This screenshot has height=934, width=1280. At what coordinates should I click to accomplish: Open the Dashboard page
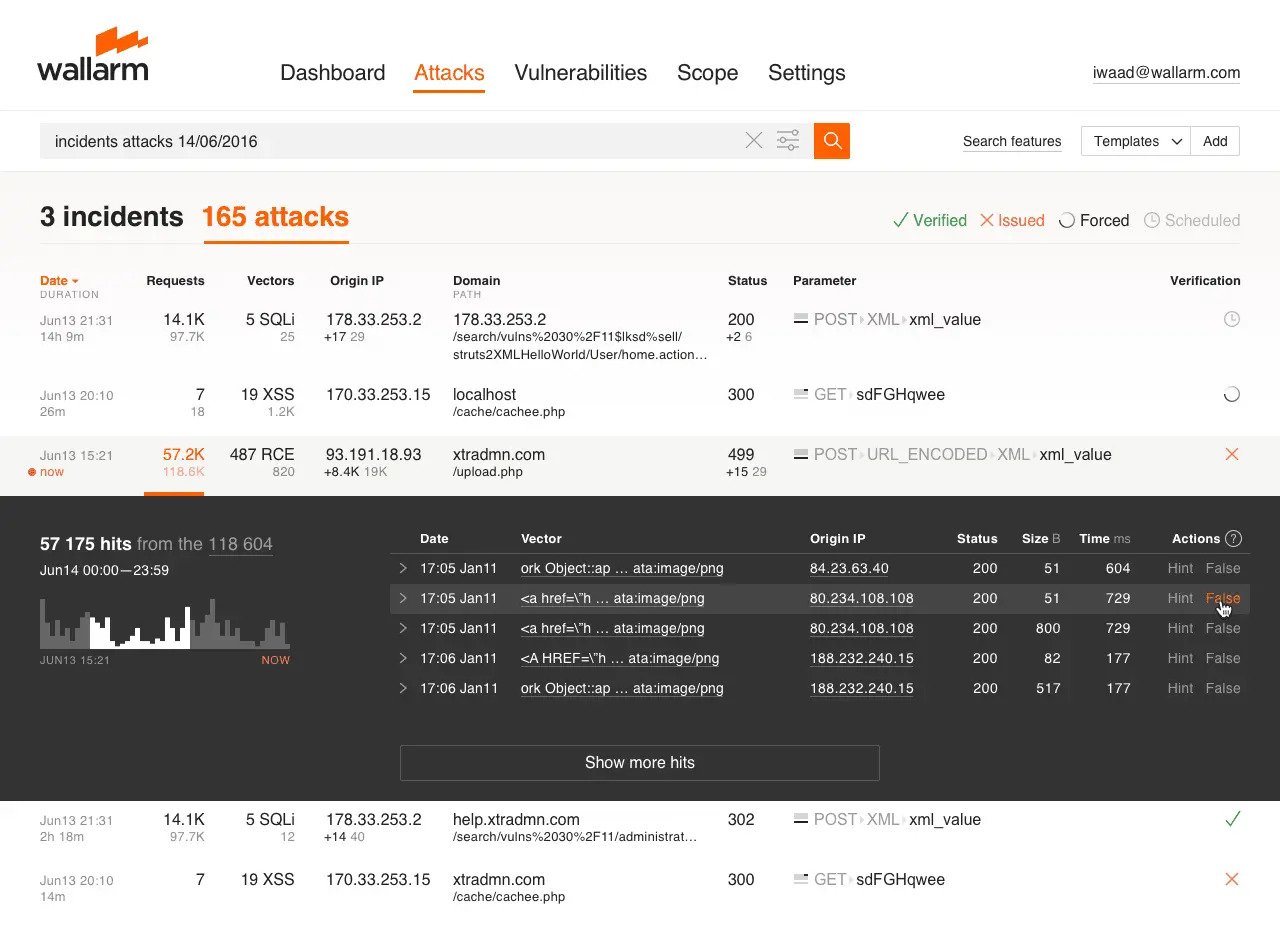tap(333, 72)
